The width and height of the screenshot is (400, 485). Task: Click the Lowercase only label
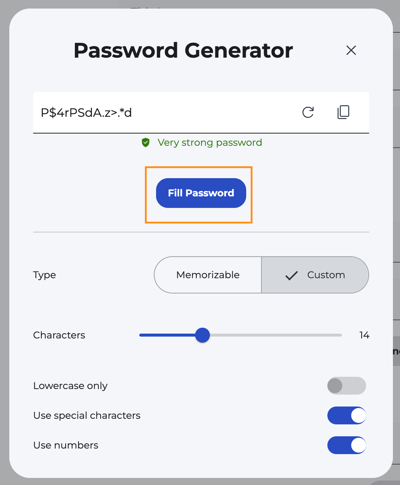pyautogui.click(x=70, y=386)
